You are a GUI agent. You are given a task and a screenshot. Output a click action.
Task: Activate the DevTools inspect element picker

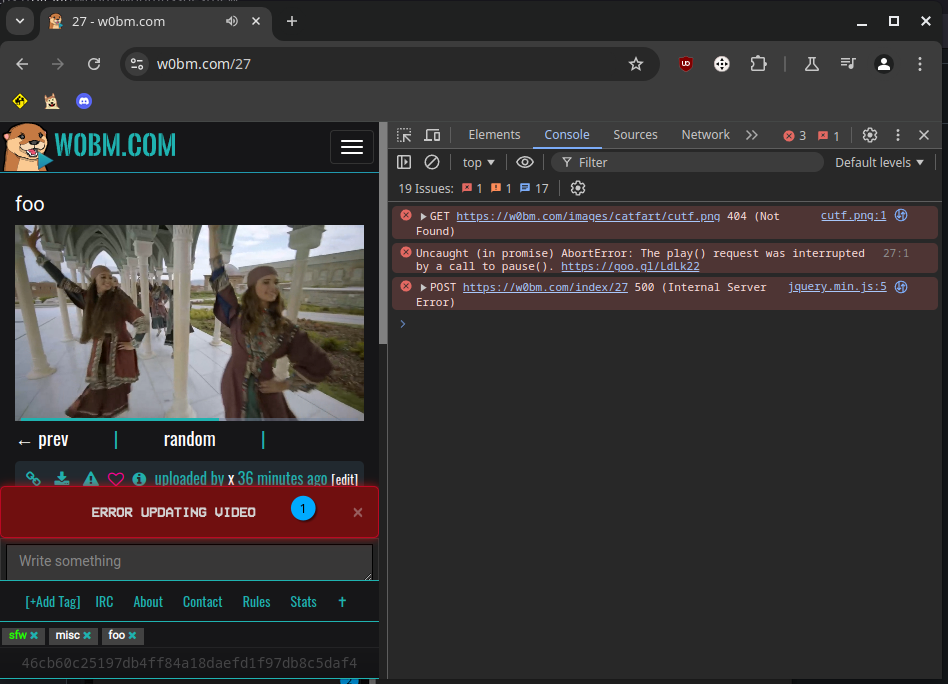pos(404,135)
